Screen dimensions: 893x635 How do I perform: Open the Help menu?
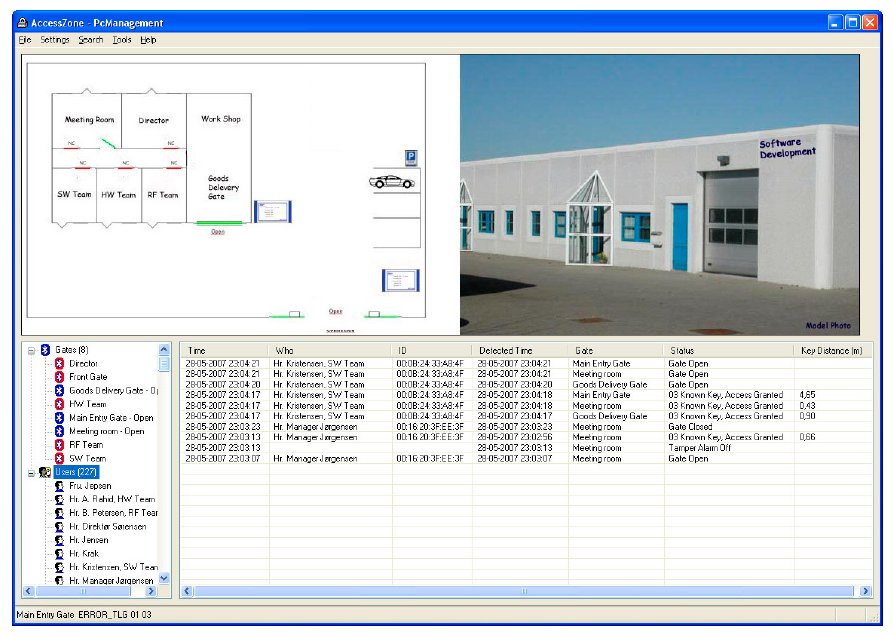tap(148, 40)
